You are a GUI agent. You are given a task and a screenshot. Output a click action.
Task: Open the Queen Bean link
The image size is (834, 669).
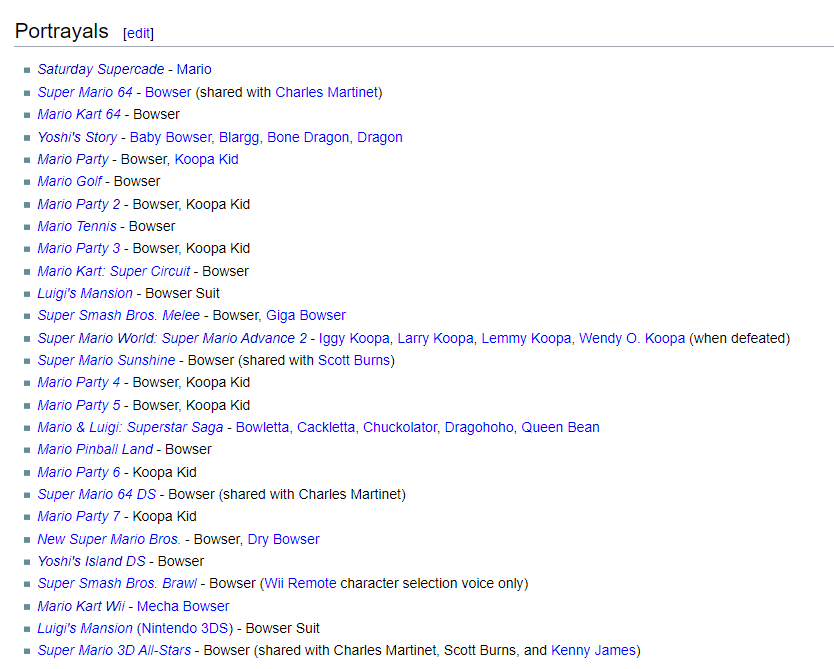click(561, 428)
